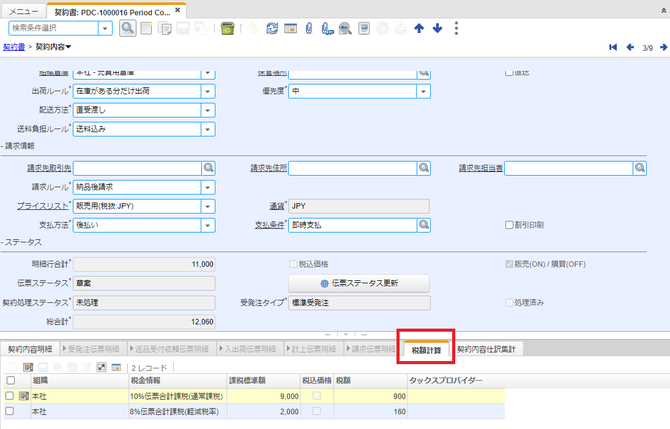Follow the 契約書 breadcrumb link

(14, 47)
